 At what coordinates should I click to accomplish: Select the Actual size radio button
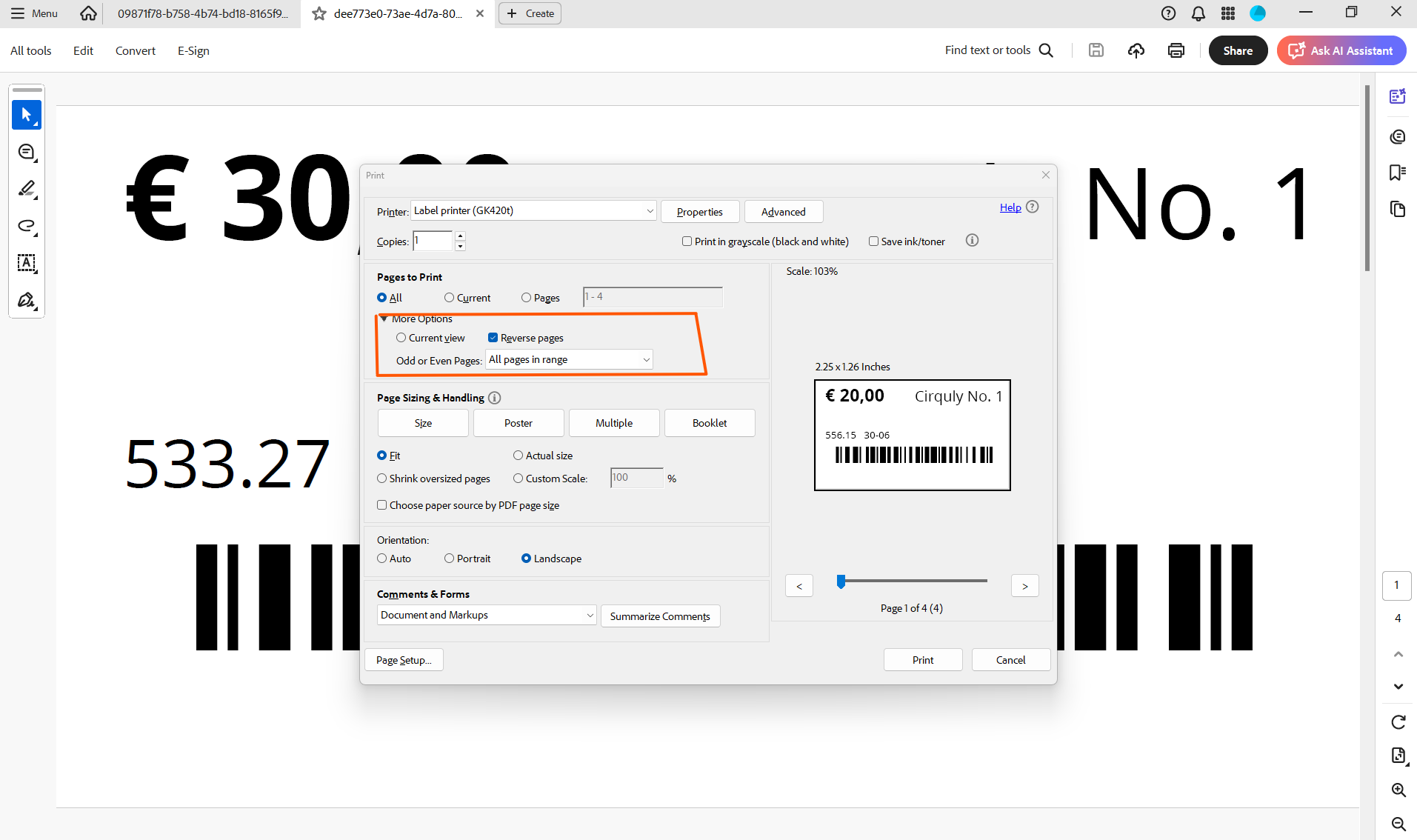click(519, 456)
